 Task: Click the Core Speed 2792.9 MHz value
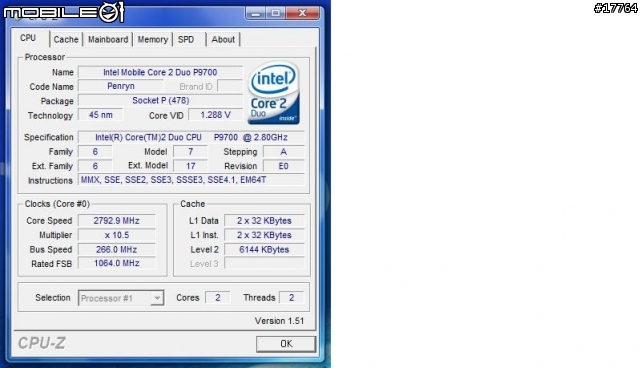click(116, 221)
